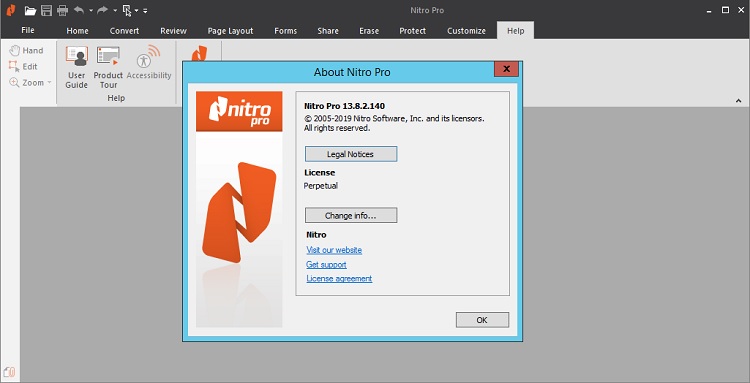Open the Page Layout tab
The height and width of the screenshot is (383, 750).
point(231,31)
